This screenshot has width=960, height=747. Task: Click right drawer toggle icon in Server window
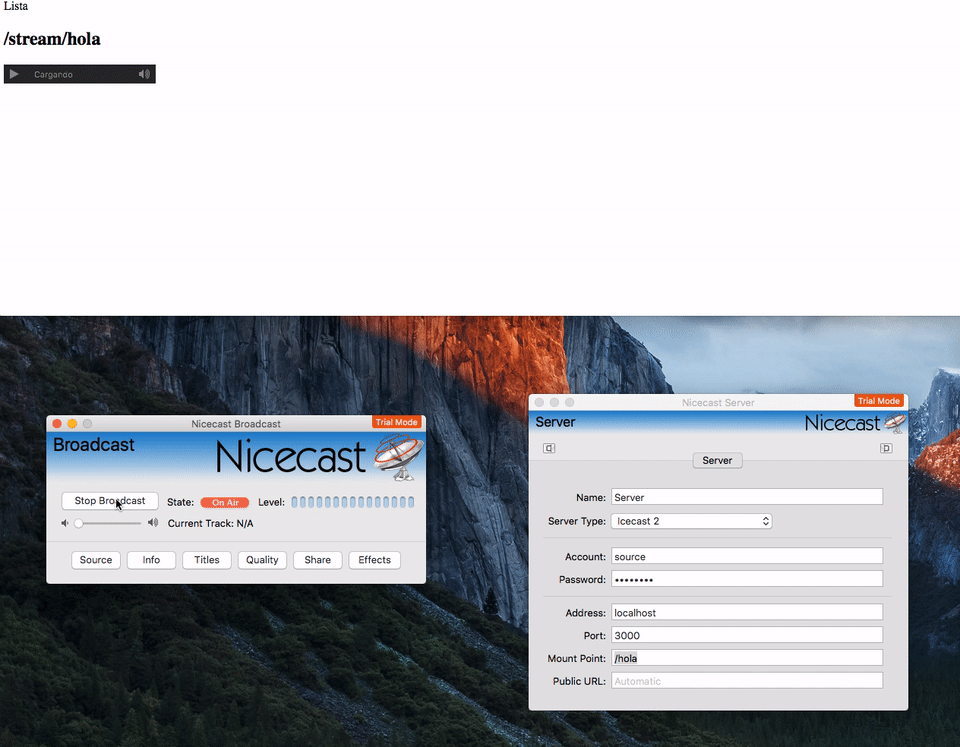(886, 448)
